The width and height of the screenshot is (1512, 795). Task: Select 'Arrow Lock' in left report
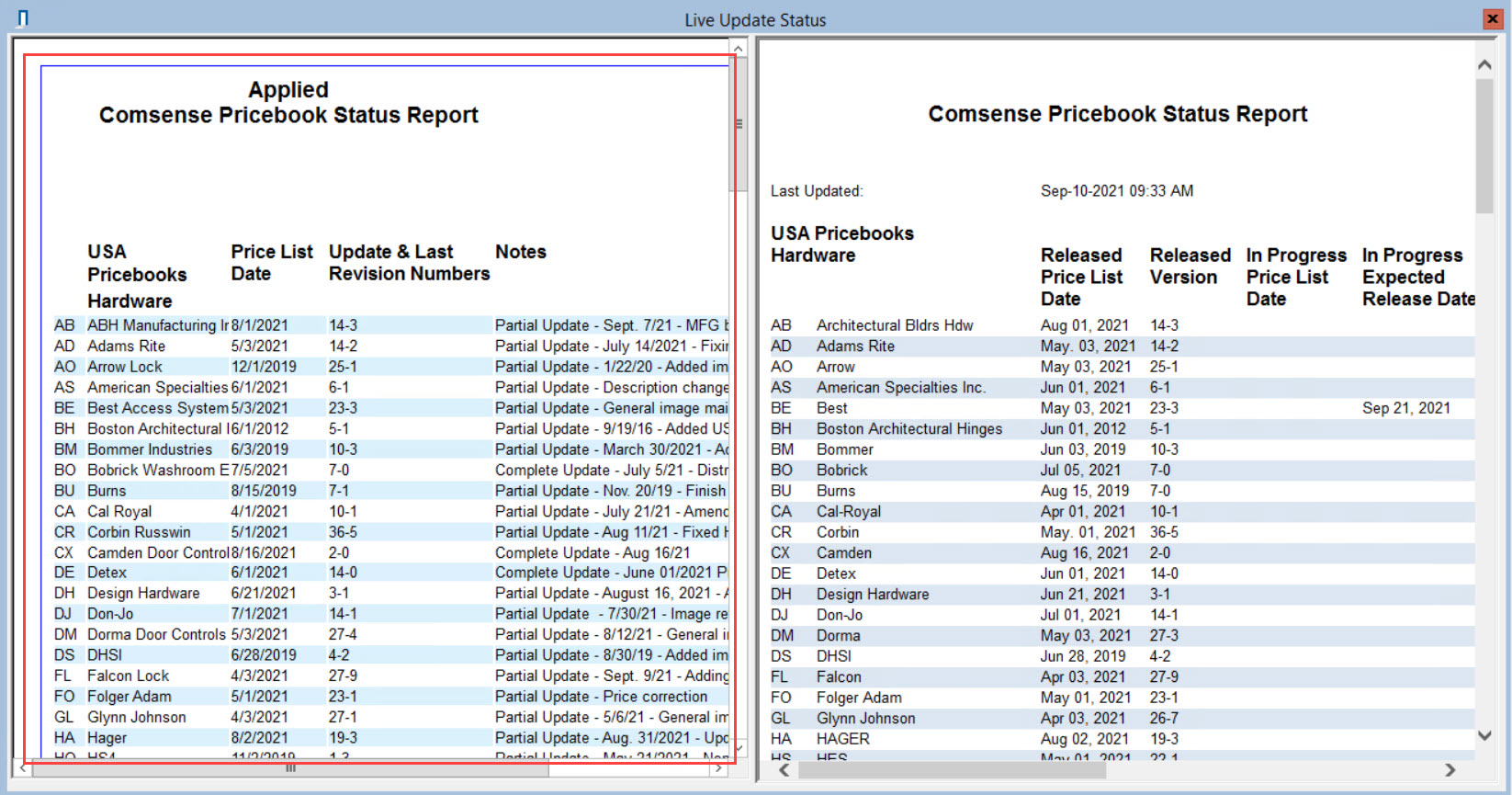[125, 367]
